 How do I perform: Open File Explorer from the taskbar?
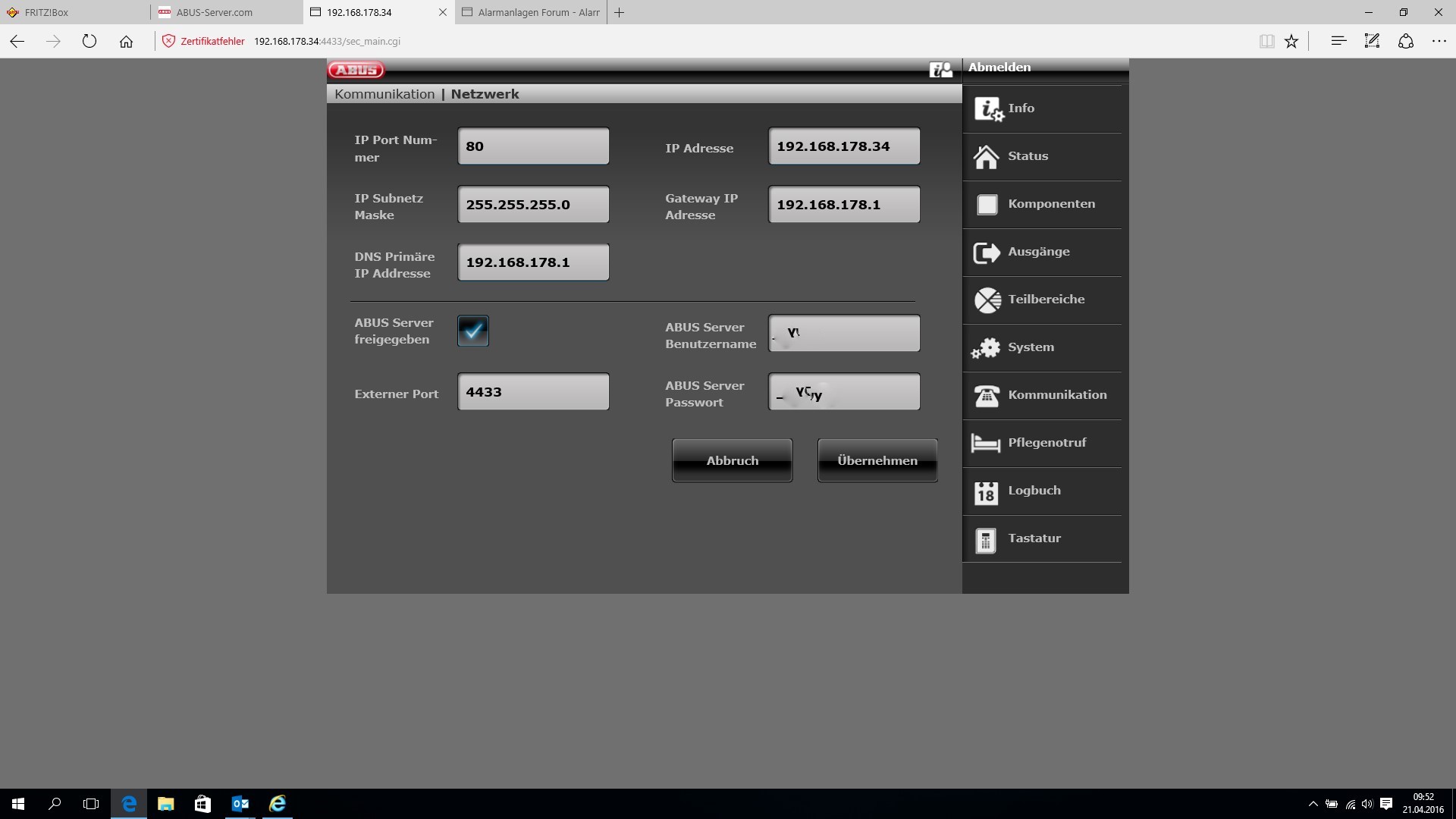tap(165, 804)
